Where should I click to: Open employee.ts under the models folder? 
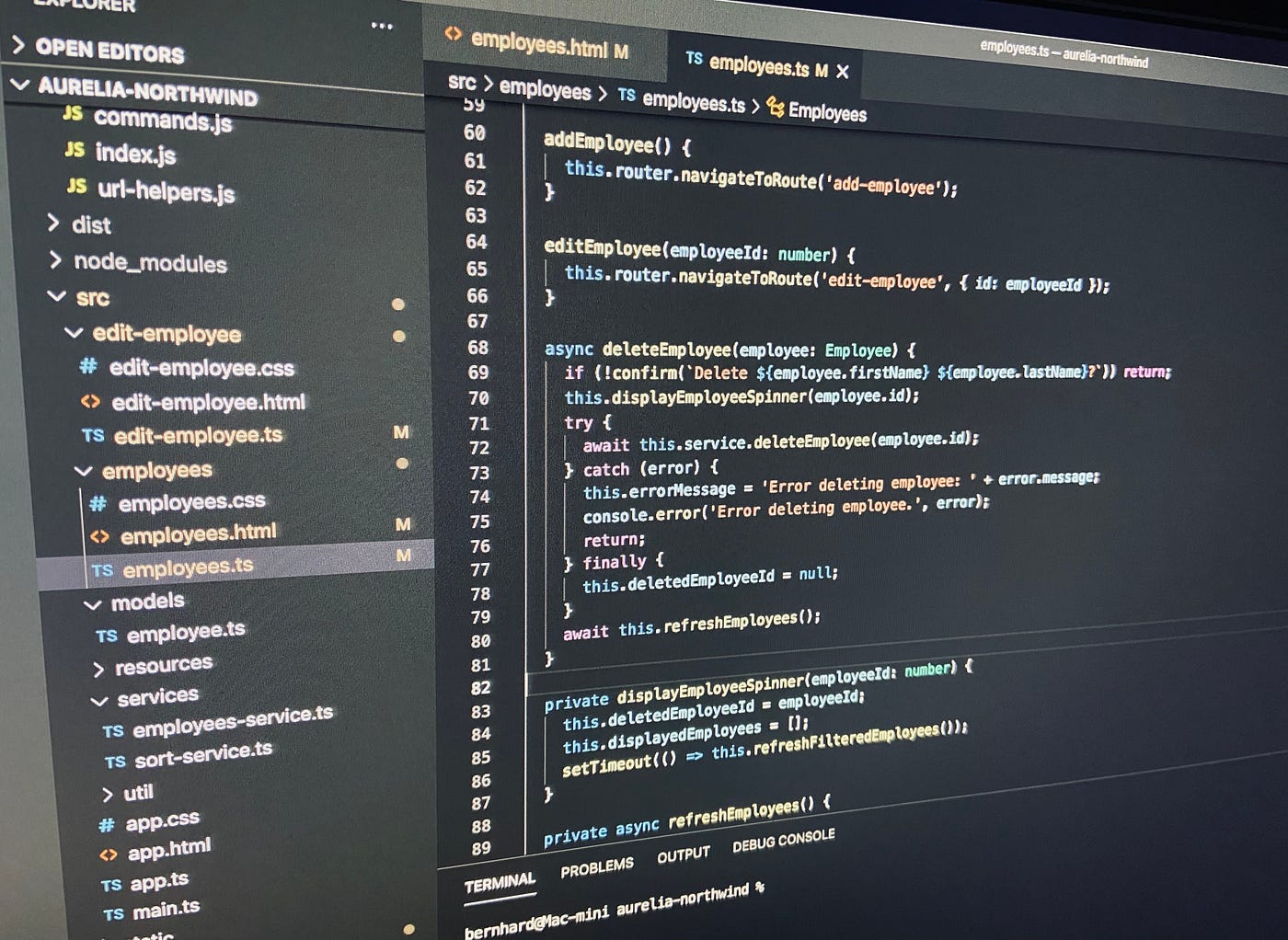click(x=187, y=629)
